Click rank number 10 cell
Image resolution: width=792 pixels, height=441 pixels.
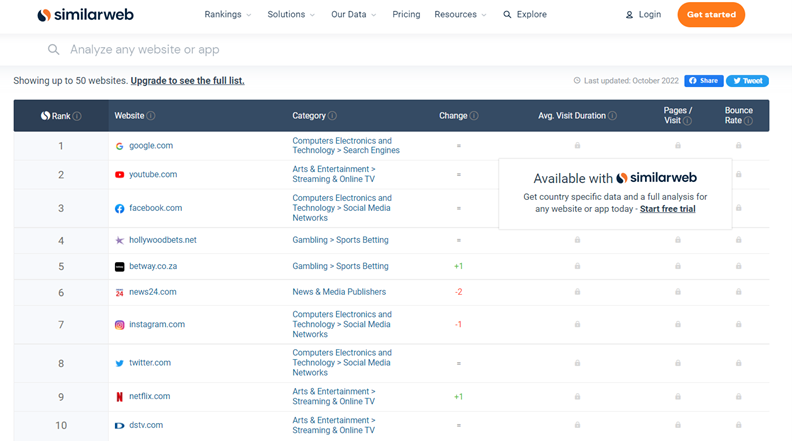tap(61, 425)
